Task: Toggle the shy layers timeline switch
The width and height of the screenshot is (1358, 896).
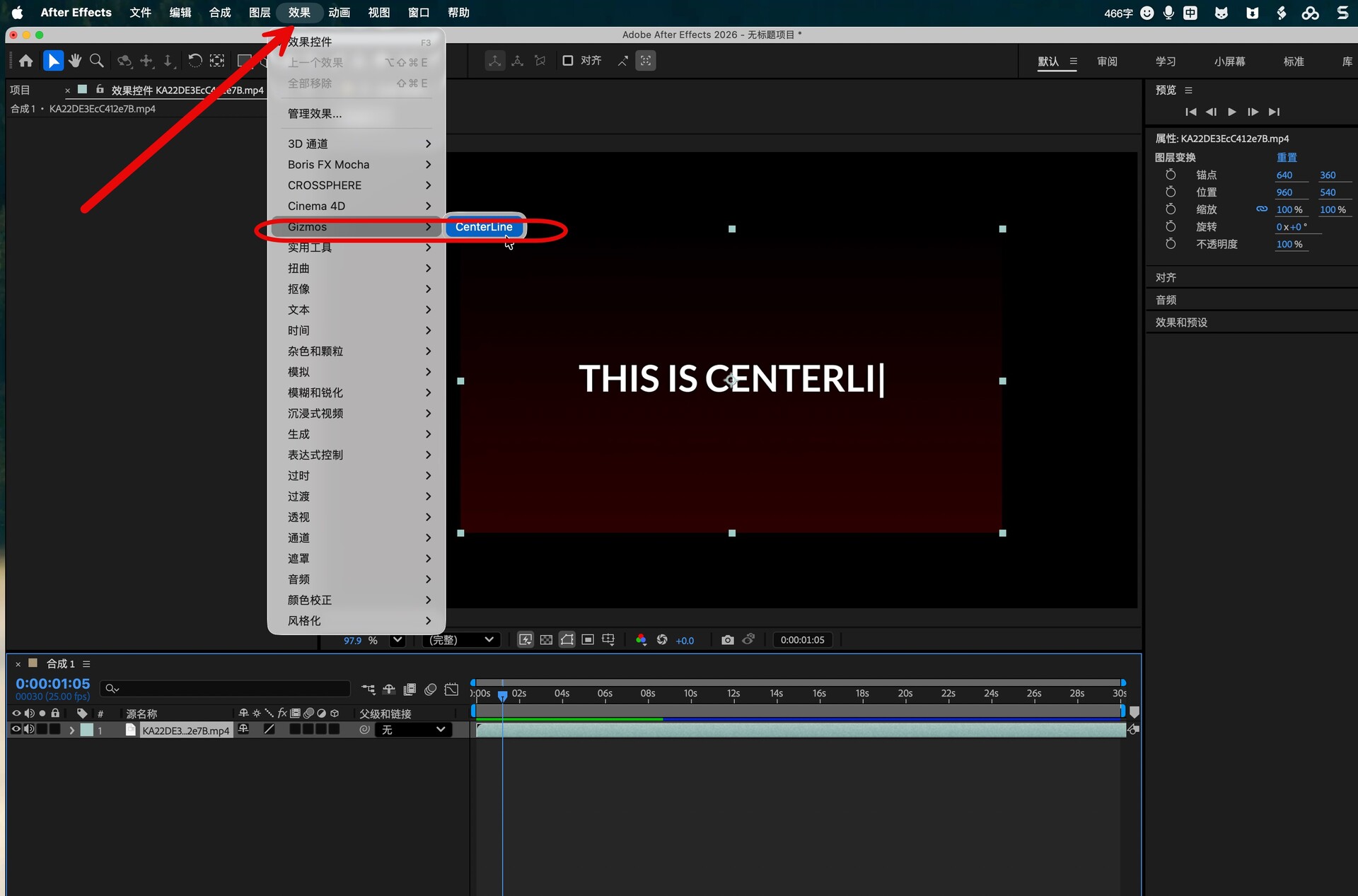Action: click(x=388, y=690)
